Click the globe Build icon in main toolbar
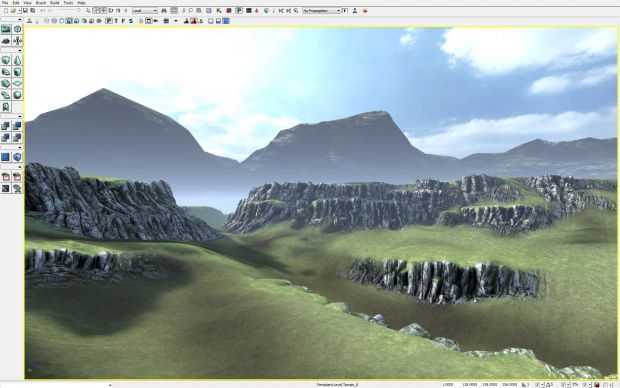This screenshot has height=388, width=620. pos(266,11)
